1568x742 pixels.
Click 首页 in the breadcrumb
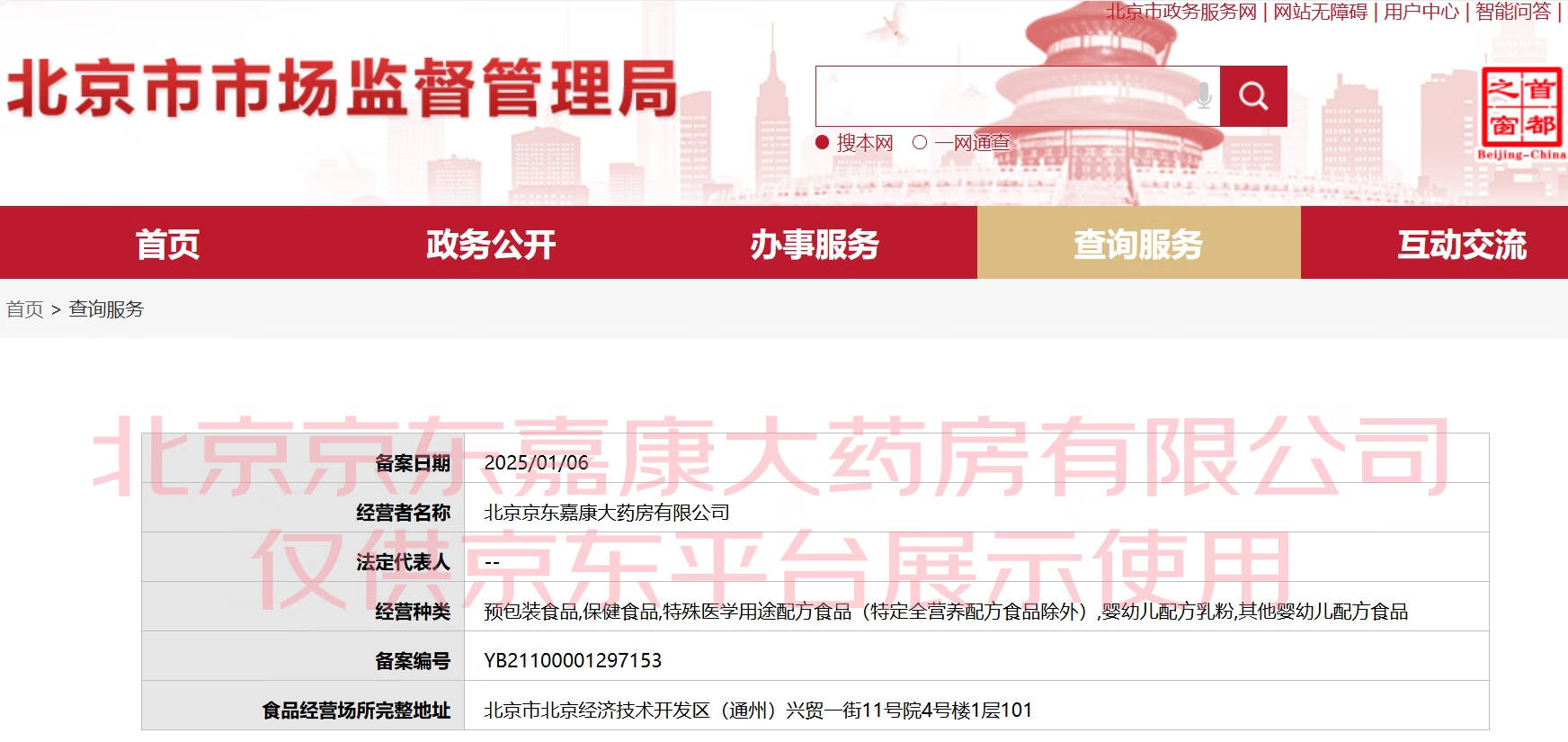click(25, 309)
